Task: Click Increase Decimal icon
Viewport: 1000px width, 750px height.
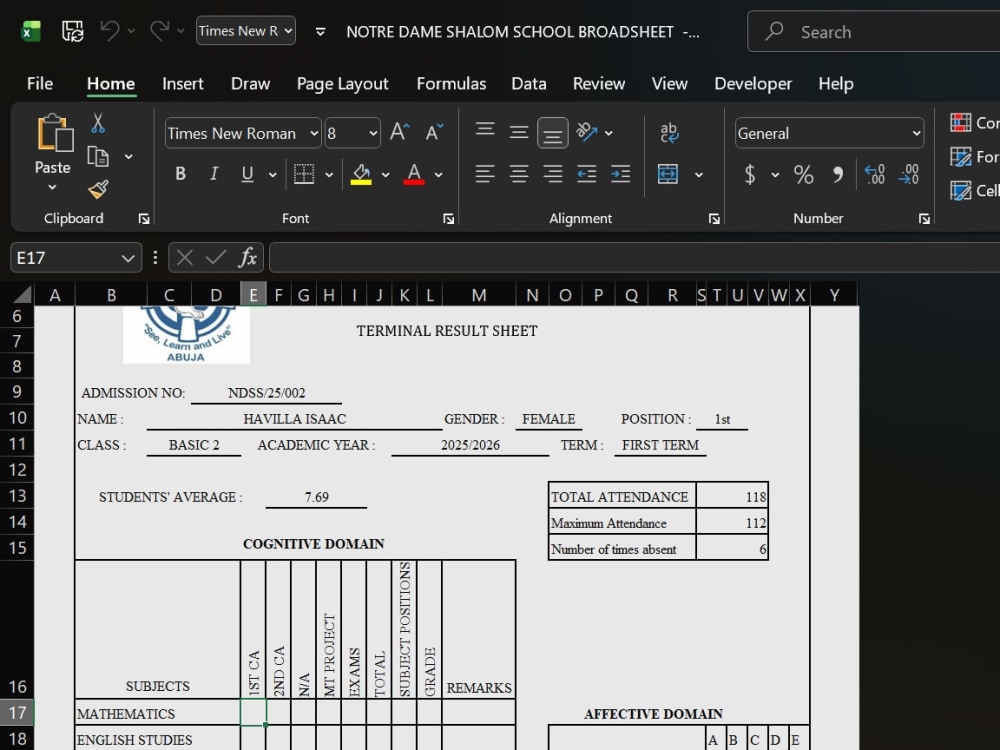Action: (x=874, y=174)
